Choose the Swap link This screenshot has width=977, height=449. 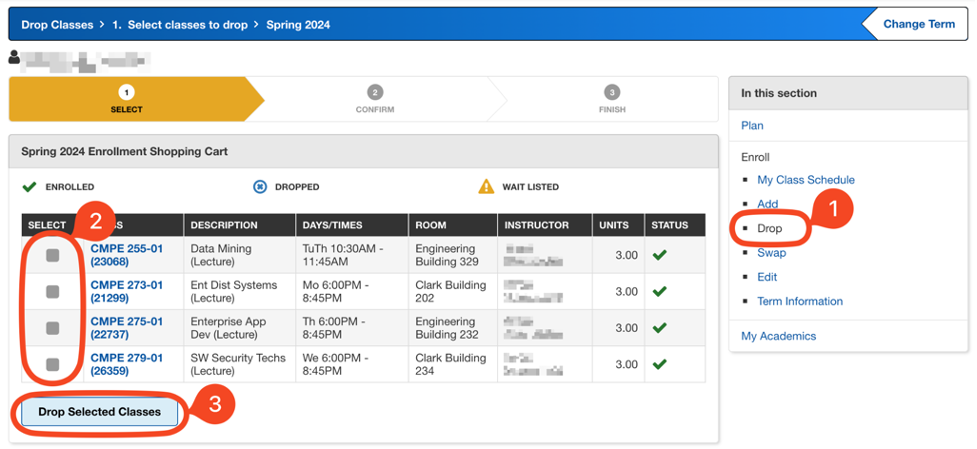coord(771,253)
